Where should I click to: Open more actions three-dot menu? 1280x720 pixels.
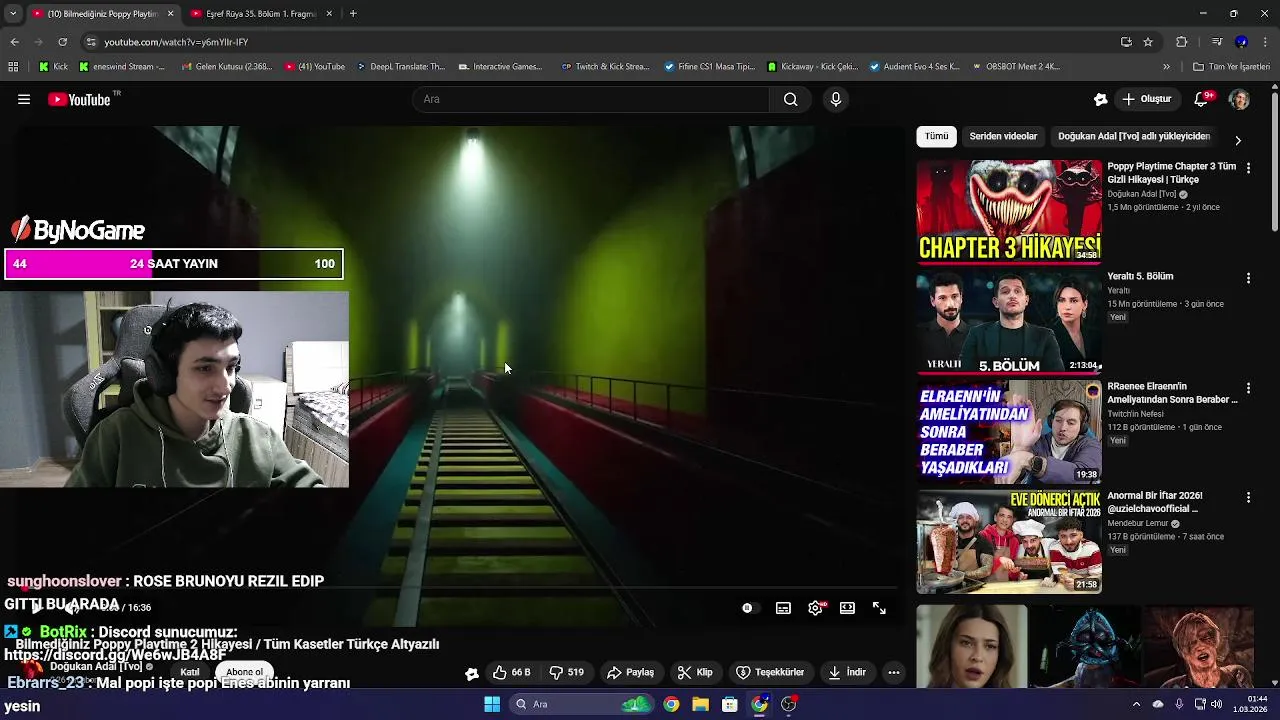click(894, 673)
